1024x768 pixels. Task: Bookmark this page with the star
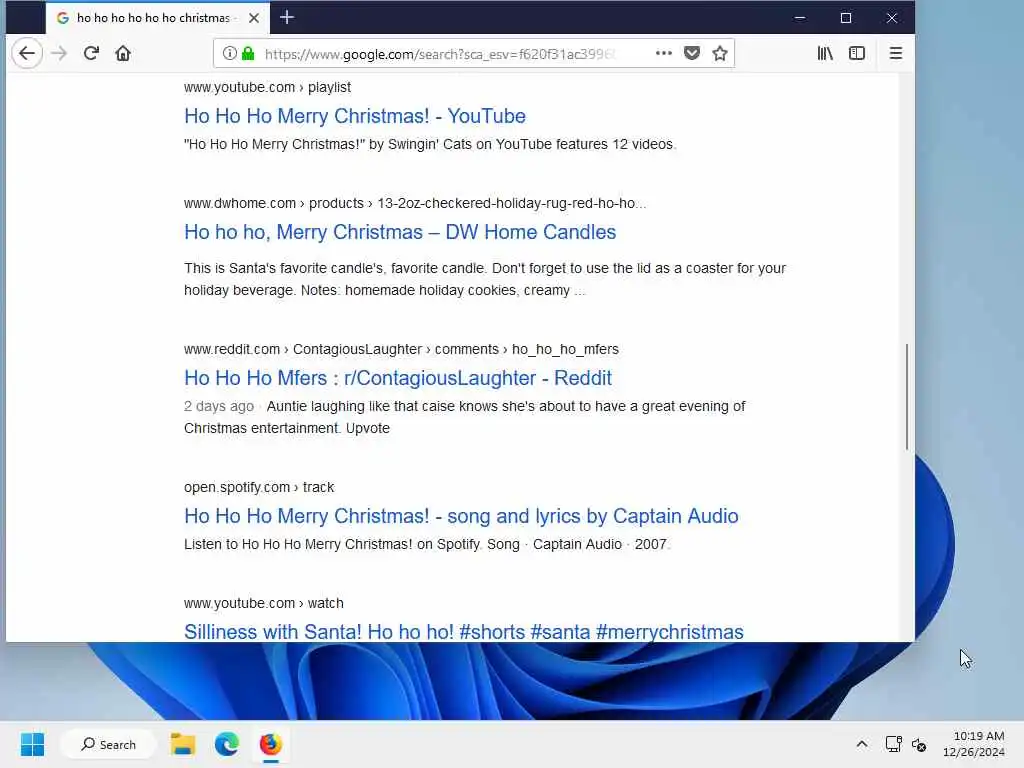pyautogui.click(x=720, y=54)
